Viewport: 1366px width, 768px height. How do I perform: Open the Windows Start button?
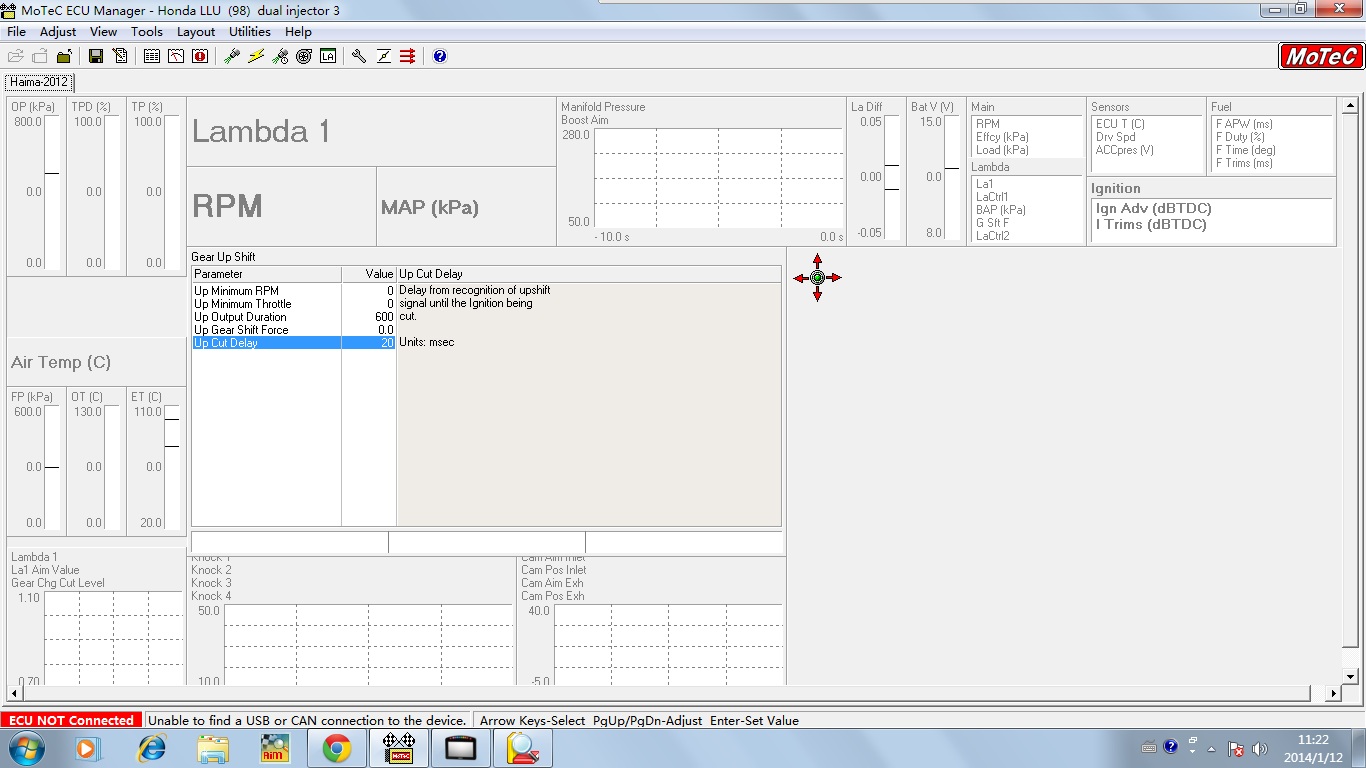point(27,748)
